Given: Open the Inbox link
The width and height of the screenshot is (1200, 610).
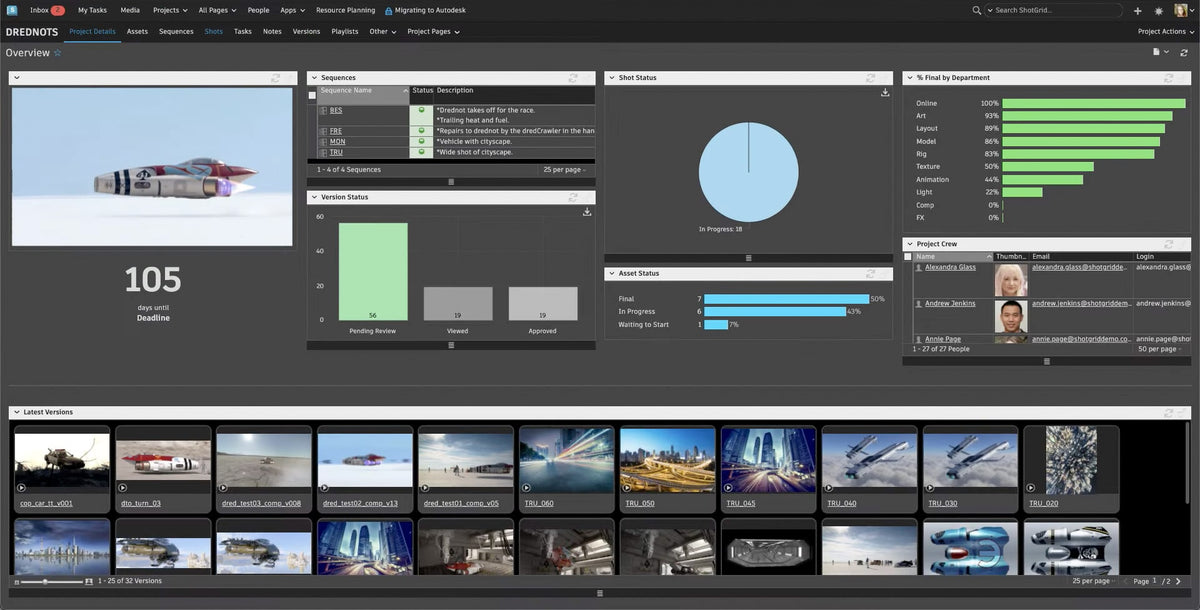Looking at the screenshot, I should click(40, 10).
